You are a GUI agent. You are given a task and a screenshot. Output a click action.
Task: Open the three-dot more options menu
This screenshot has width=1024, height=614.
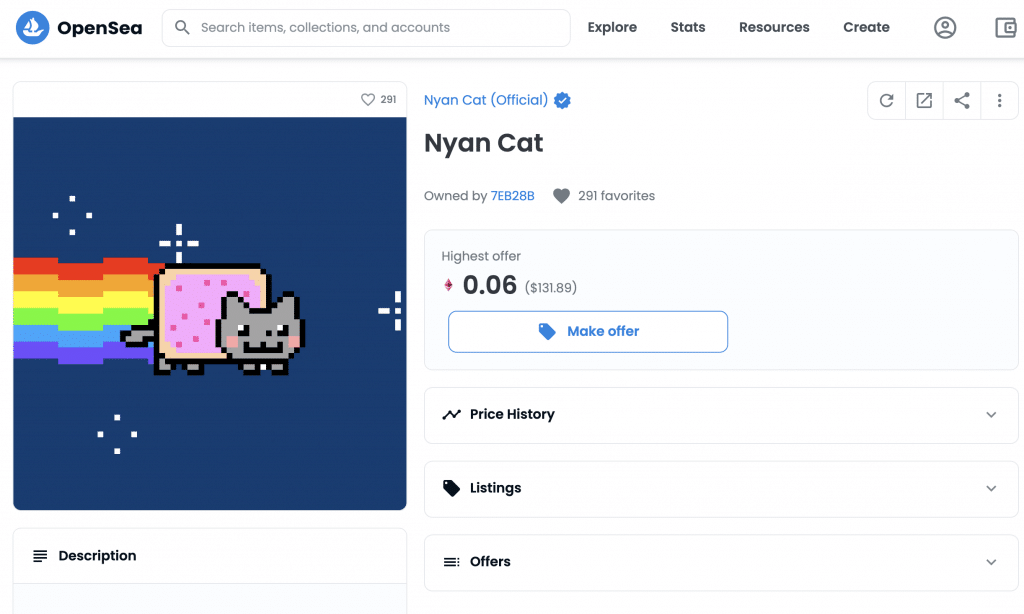(x=999, y=100)
